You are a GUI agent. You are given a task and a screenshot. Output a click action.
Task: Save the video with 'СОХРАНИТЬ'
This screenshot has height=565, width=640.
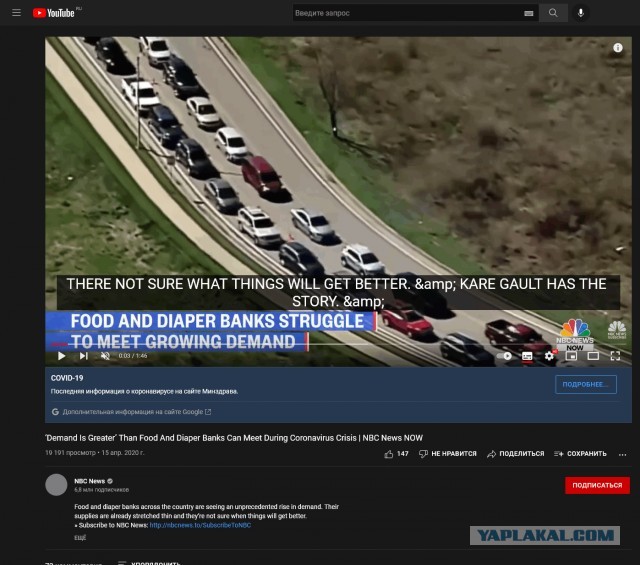coord(580,454)
